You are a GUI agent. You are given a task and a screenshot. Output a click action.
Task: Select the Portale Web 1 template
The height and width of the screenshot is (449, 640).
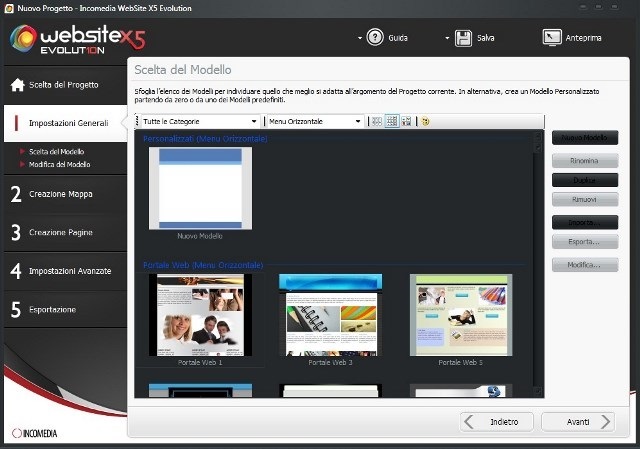tap(200, 315)
